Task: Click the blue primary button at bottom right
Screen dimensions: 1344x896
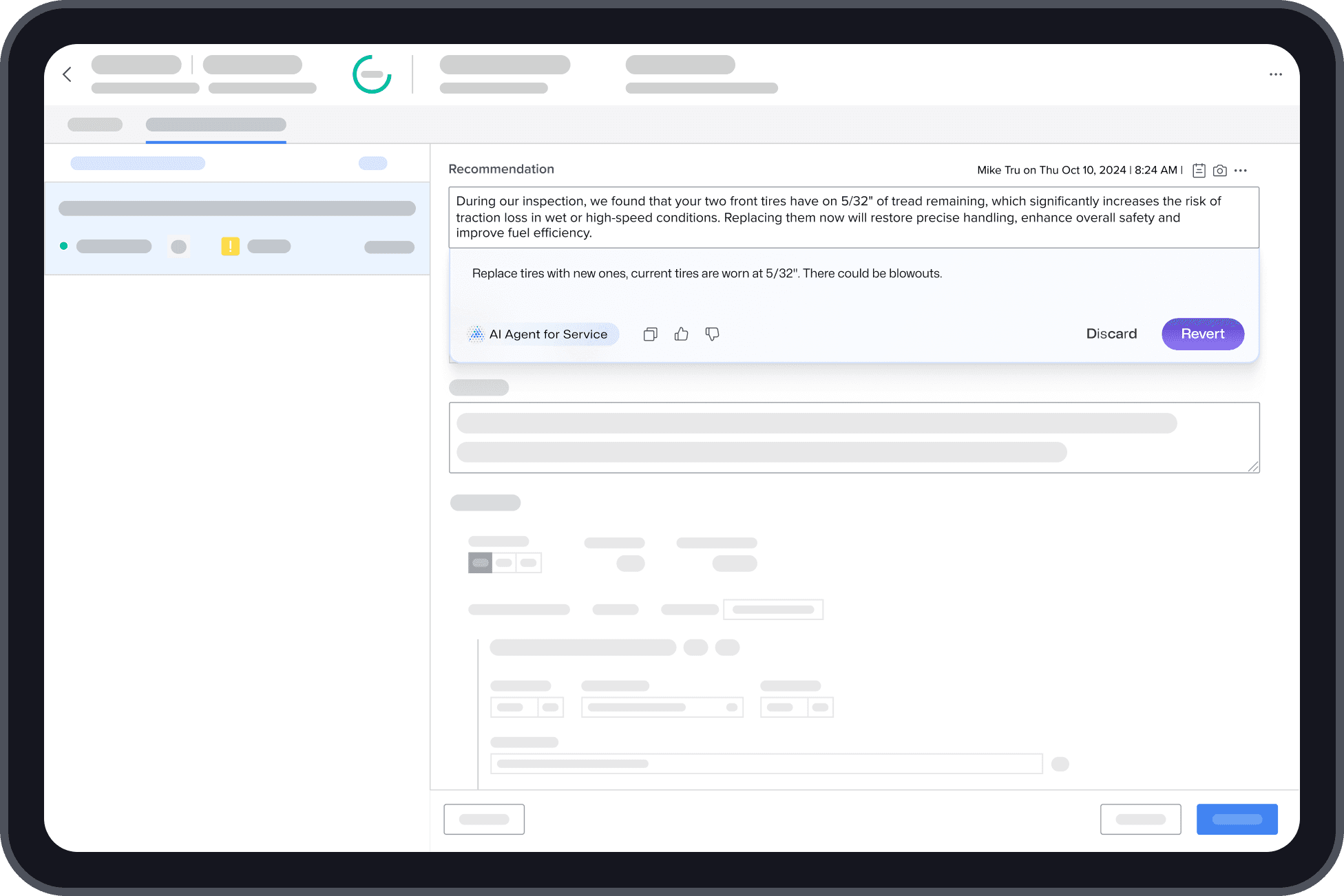Action: click(1237, 819)
